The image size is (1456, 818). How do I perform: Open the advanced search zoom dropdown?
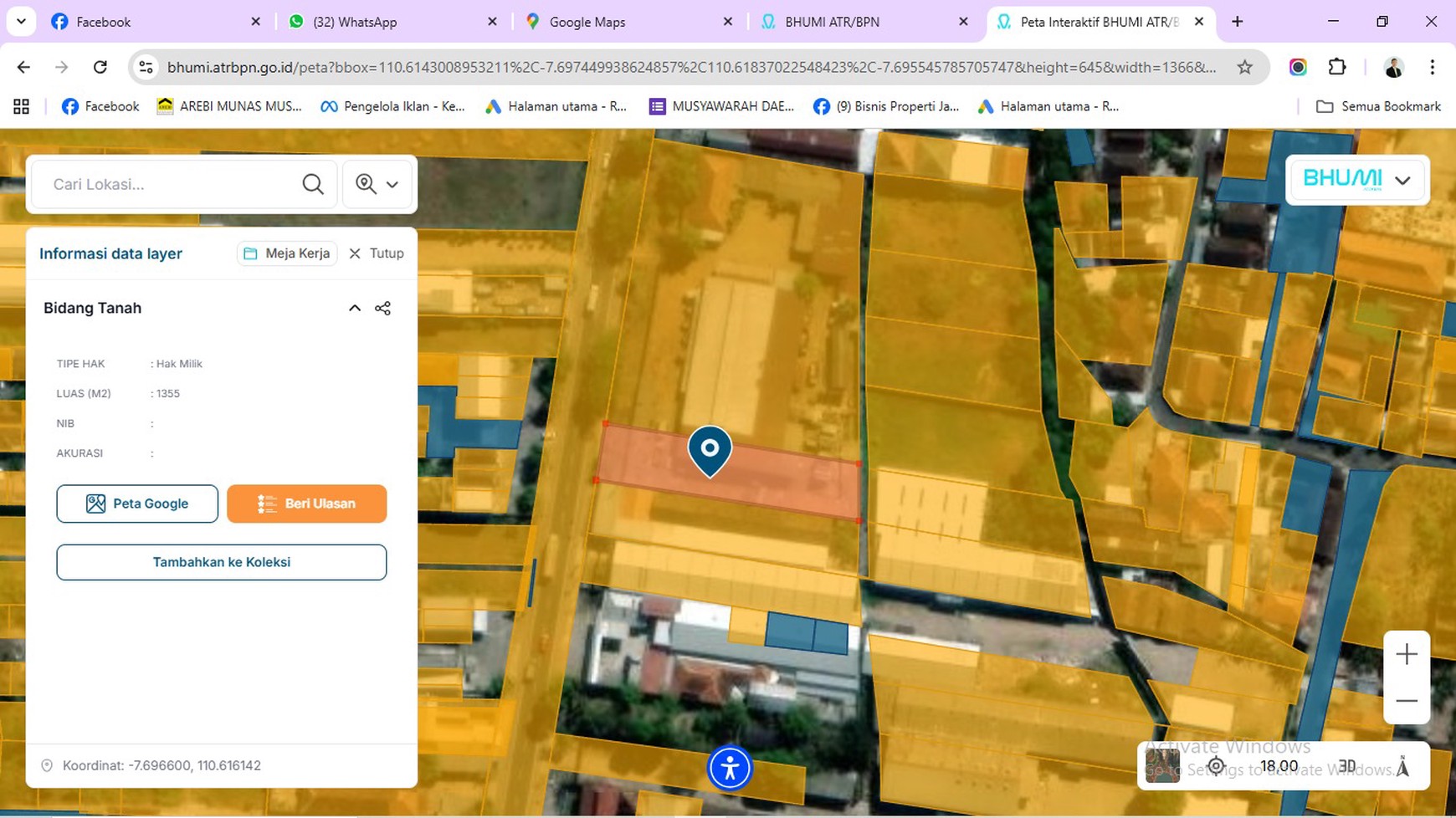(377, 184)
